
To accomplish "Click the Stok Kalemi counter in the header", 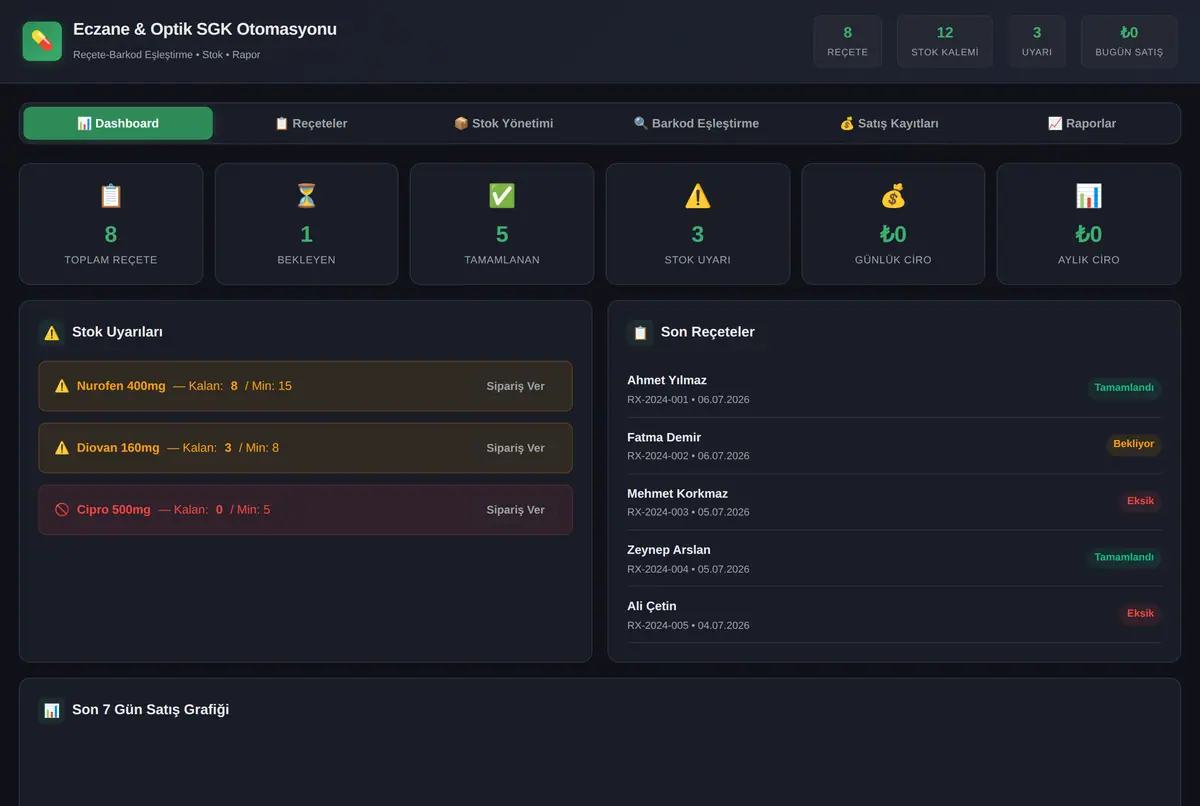I will click(x=945, y=41).
